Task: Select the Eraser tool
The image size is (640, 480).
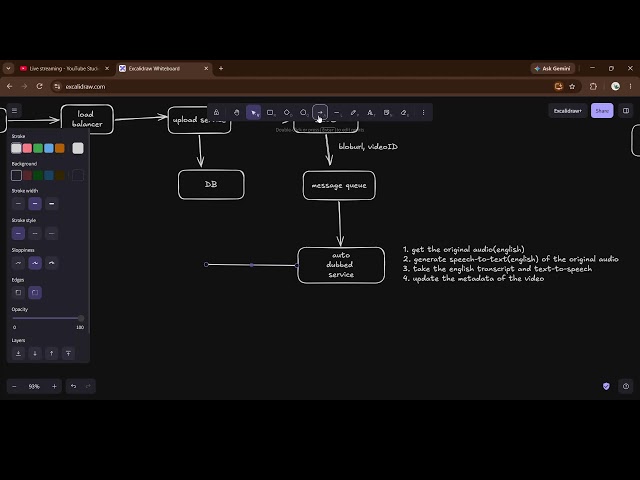Action: point(404,112)
